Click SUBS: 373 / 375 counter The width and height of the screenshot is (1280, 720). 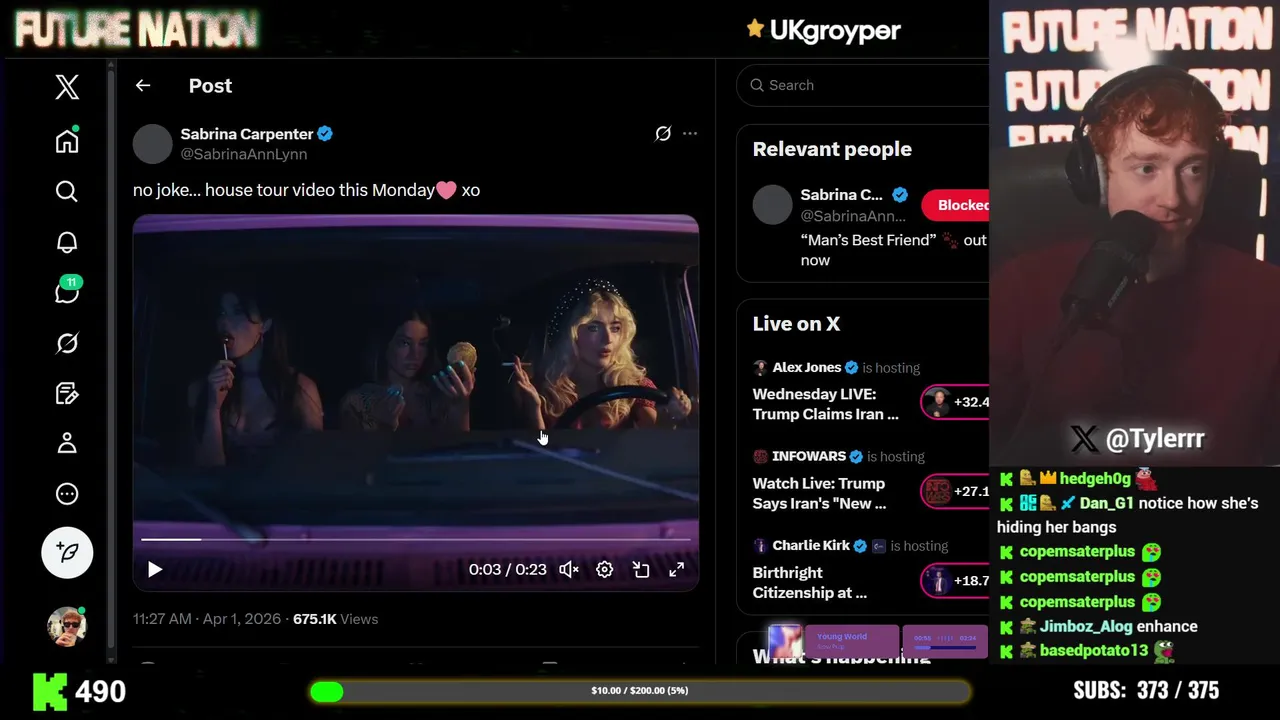(1146, 690)
